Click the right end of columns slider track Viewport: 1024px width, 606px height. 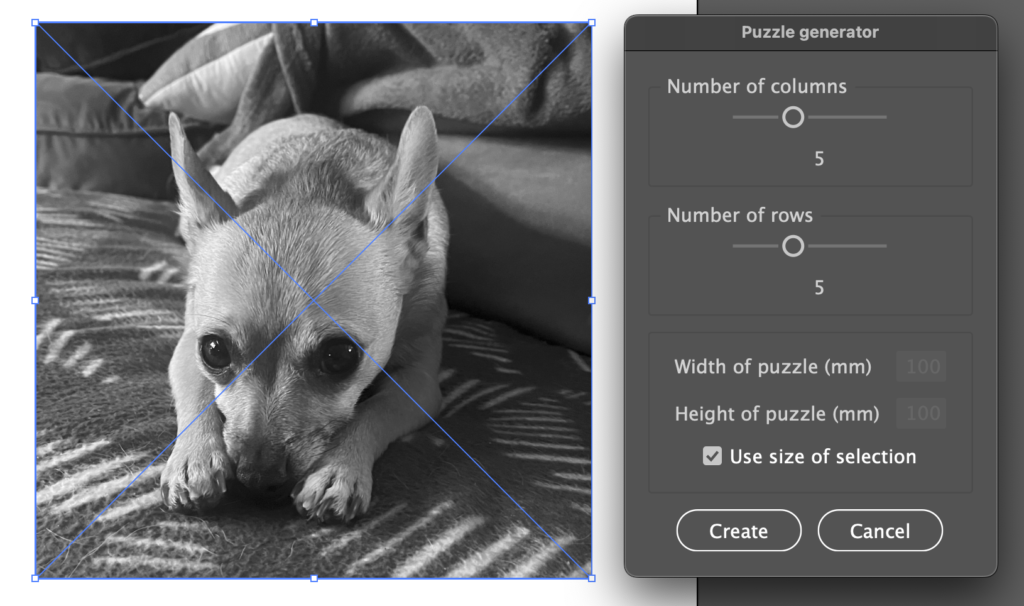[x=883, y=118]
